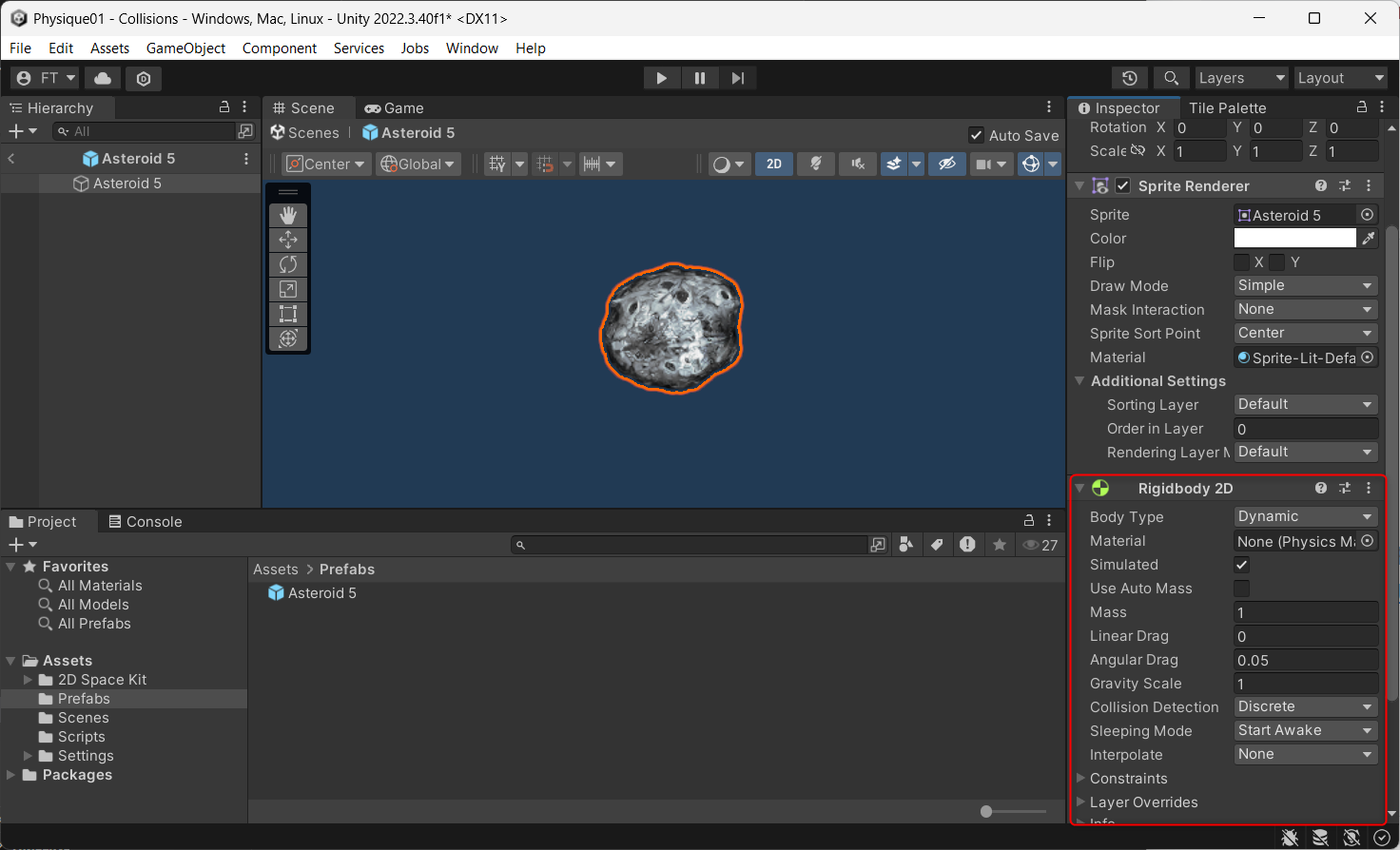1400x850 pixels.
Task: Enable the Use Auto Mass checkbox
Action: tap(1242, 589)
